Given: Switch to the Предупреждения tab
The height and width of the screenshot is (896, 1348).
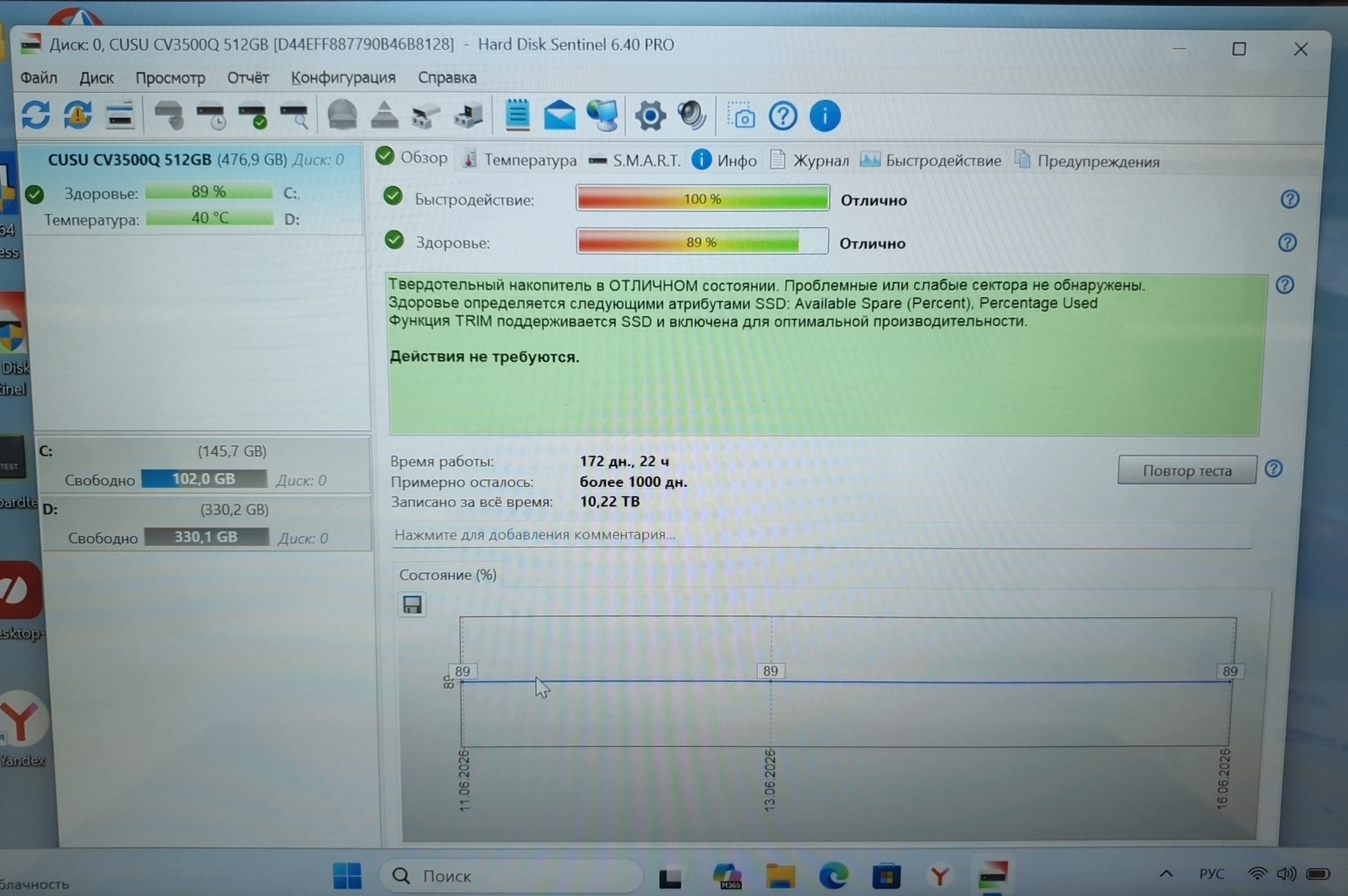Looking at the screenshot, I should pos(1087,161).
